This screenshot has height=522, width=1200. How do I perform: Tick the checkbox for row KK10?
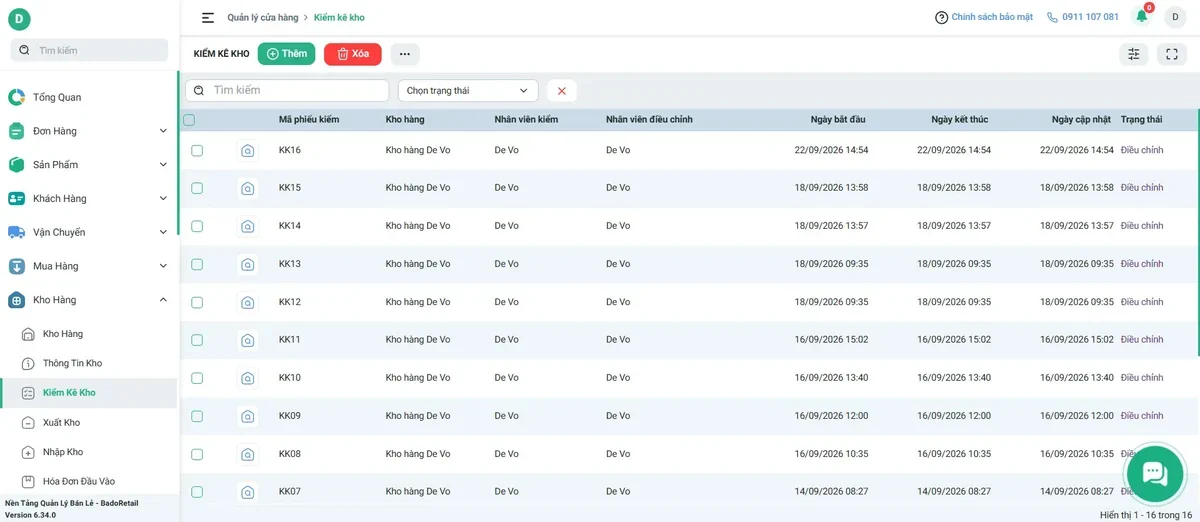[197, 378]
